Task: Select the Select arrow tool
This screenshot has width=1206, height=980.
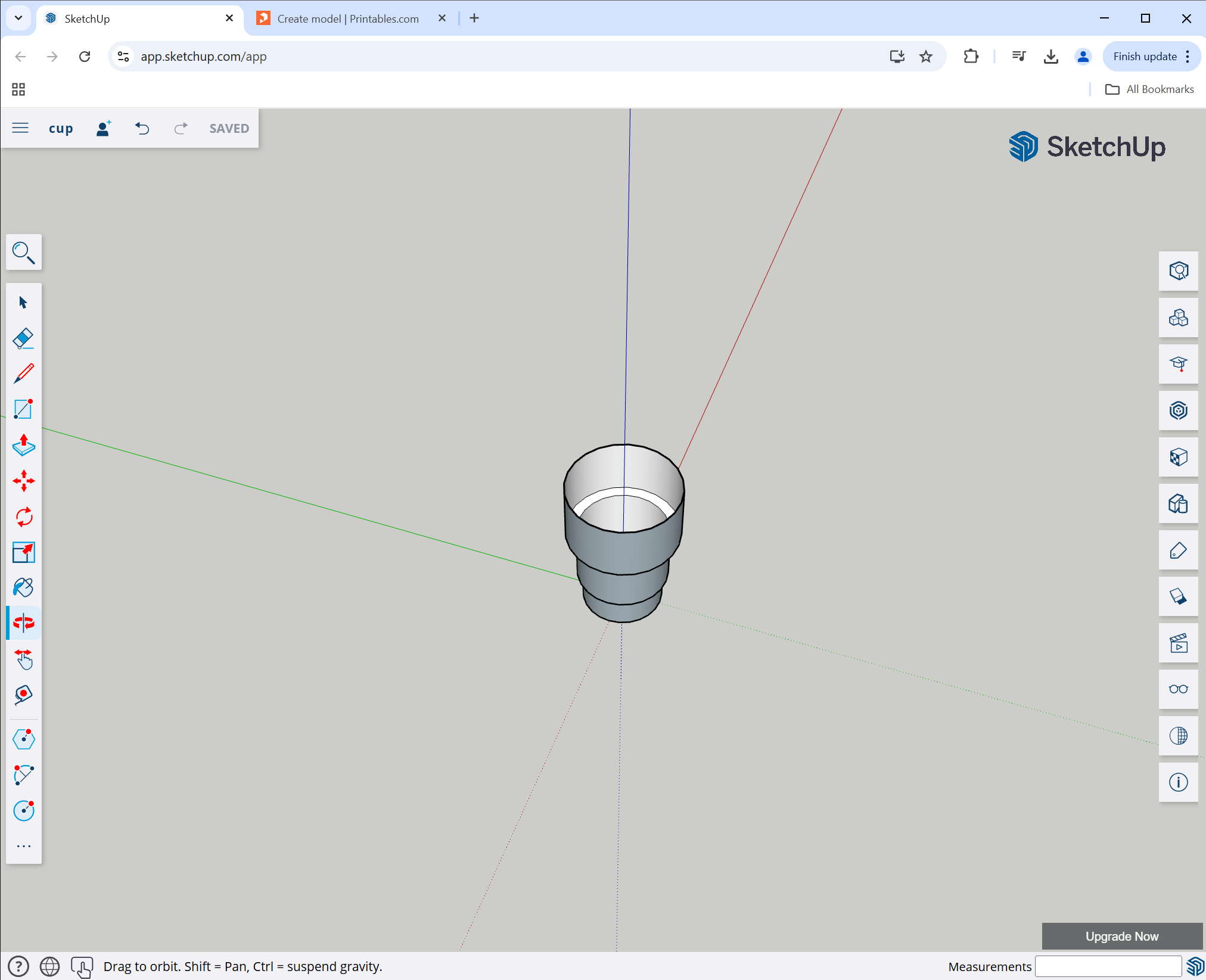Action: tap(23, 303)
